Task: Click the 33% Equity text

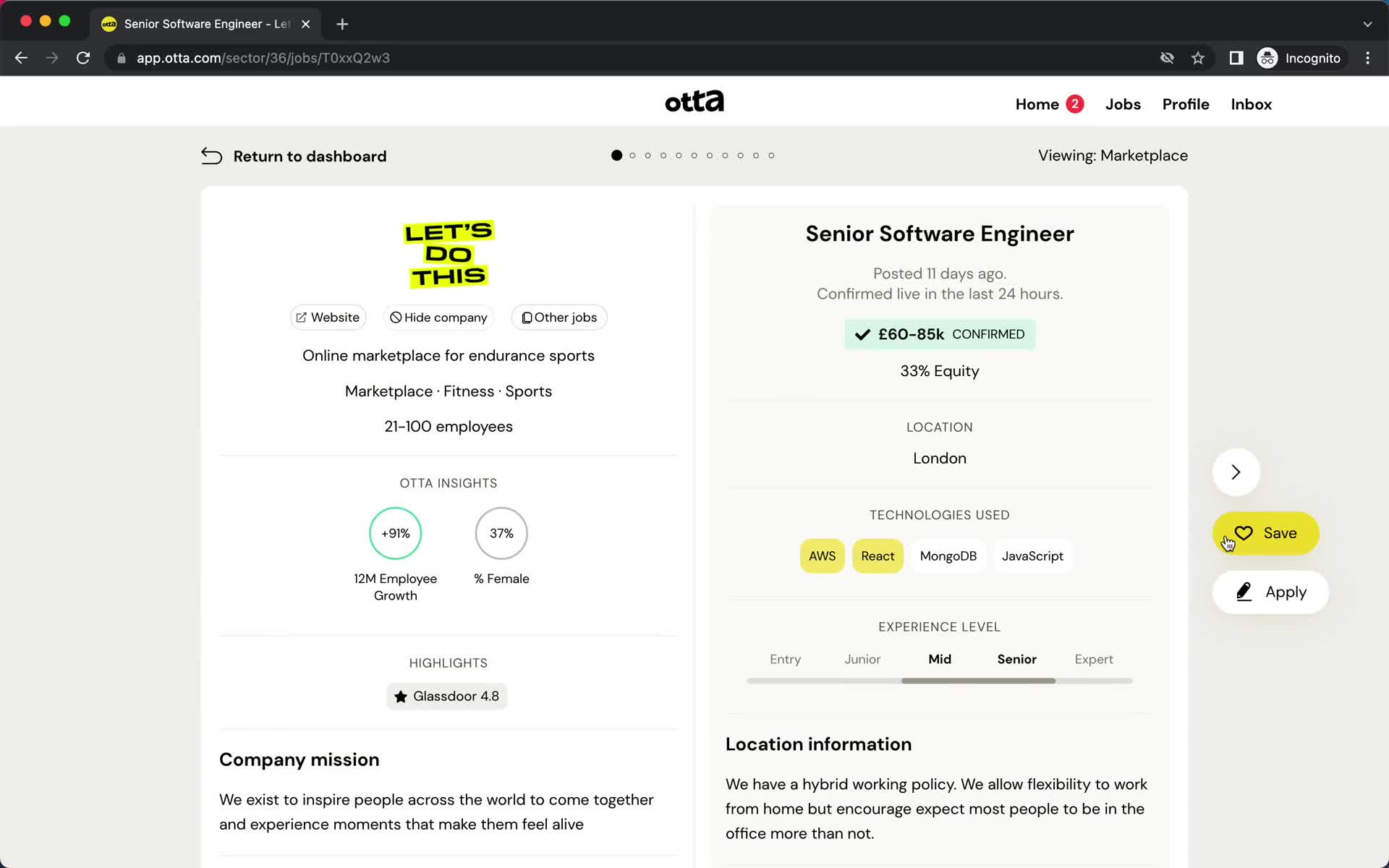Action: (940, 371)
